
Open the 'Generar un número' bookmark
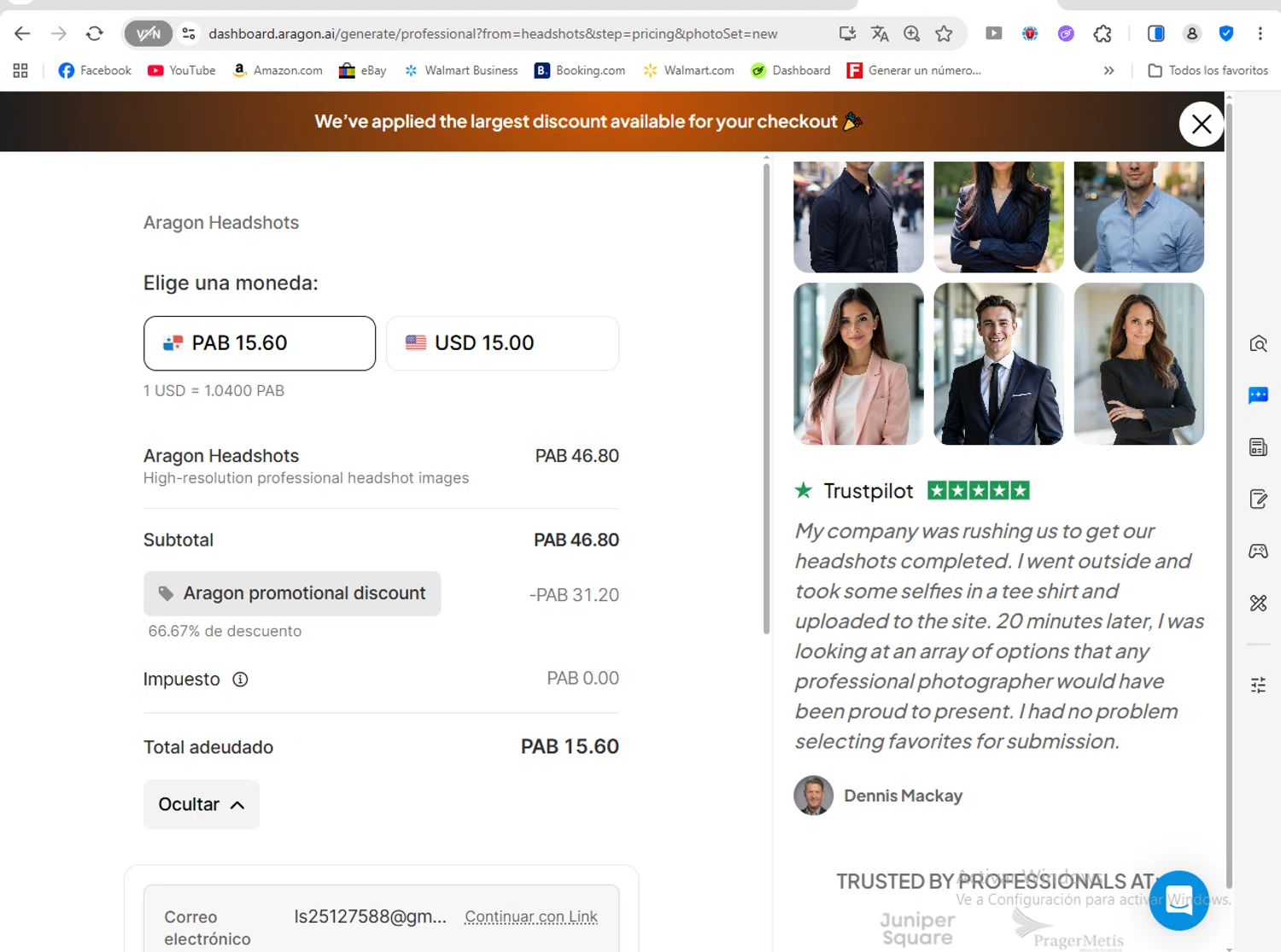914,70
